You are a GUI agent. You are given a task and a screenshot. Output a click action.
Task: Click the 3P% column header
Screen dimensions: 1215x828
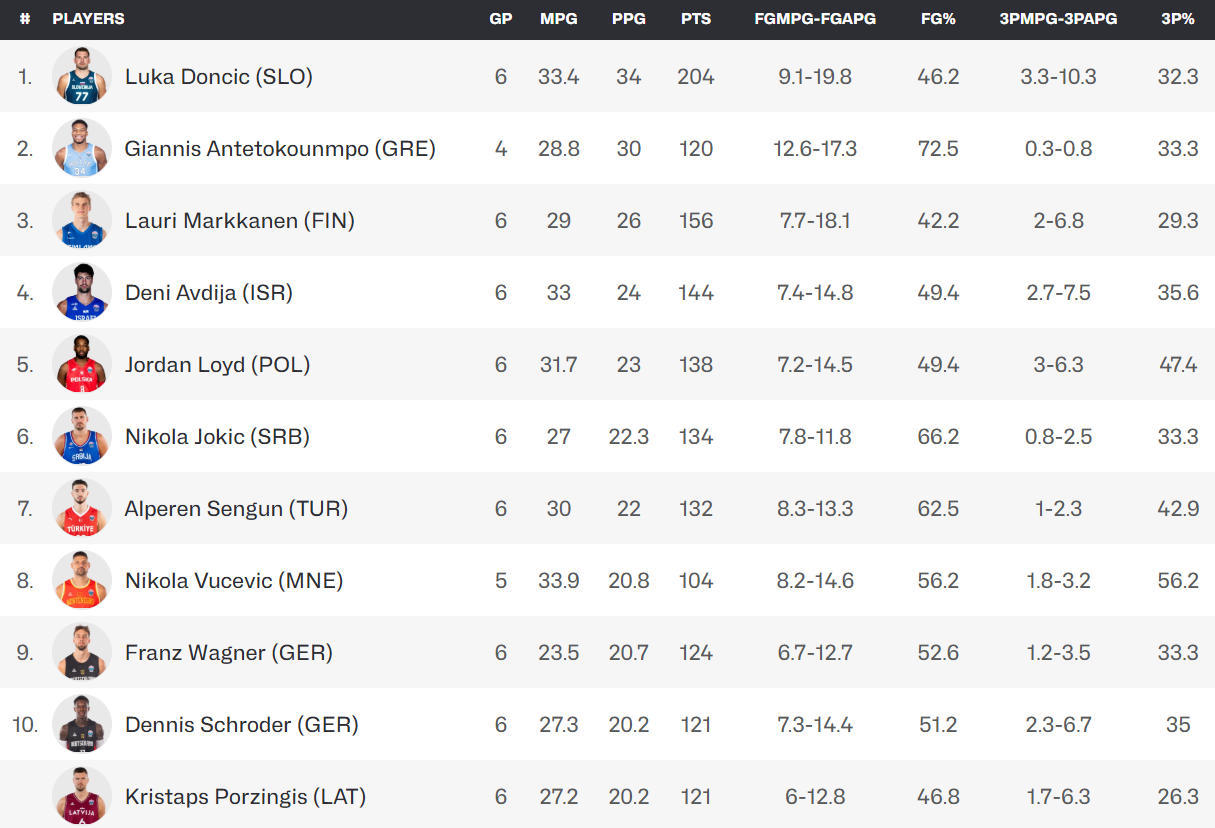coord(1178,19)
